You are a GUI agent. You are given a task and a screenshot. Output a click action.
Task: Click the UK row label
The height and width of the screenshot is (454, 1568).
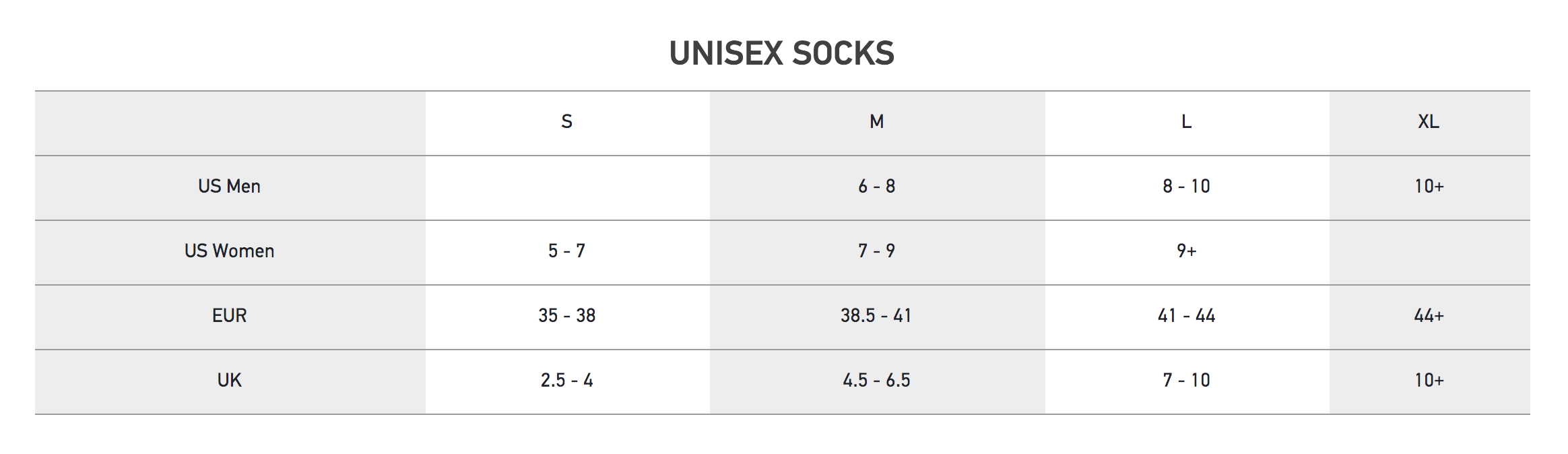click(229, 381)
